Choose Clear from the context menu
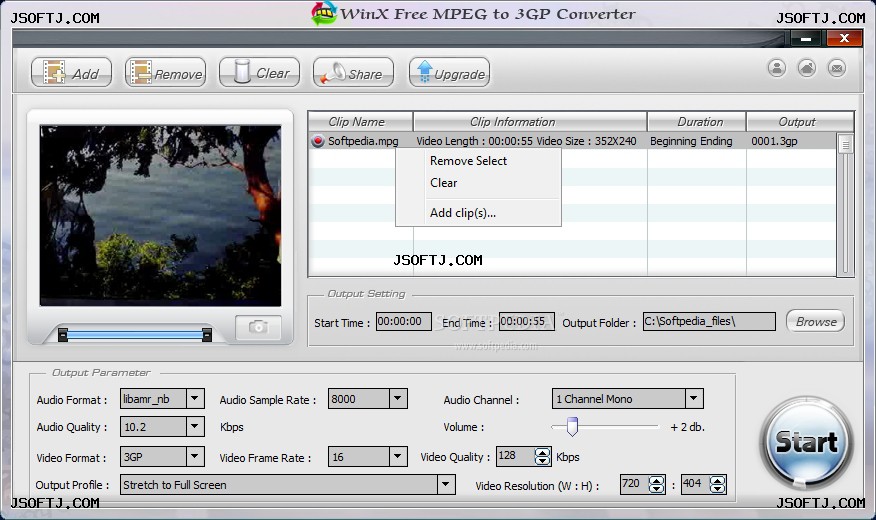 444,183
